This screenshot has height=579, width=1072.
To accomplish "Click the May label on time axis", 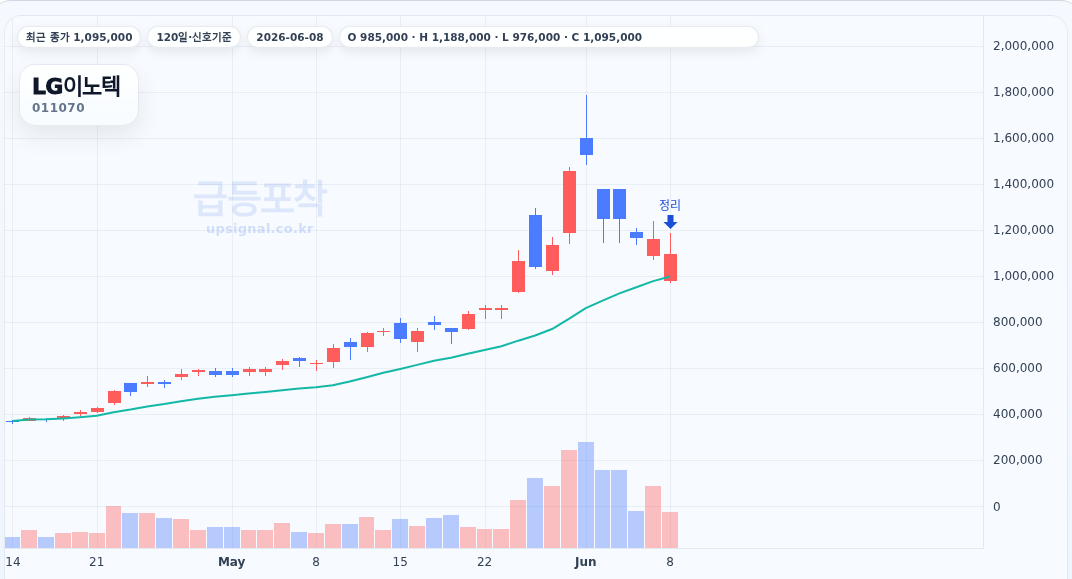I will (231, 562).
